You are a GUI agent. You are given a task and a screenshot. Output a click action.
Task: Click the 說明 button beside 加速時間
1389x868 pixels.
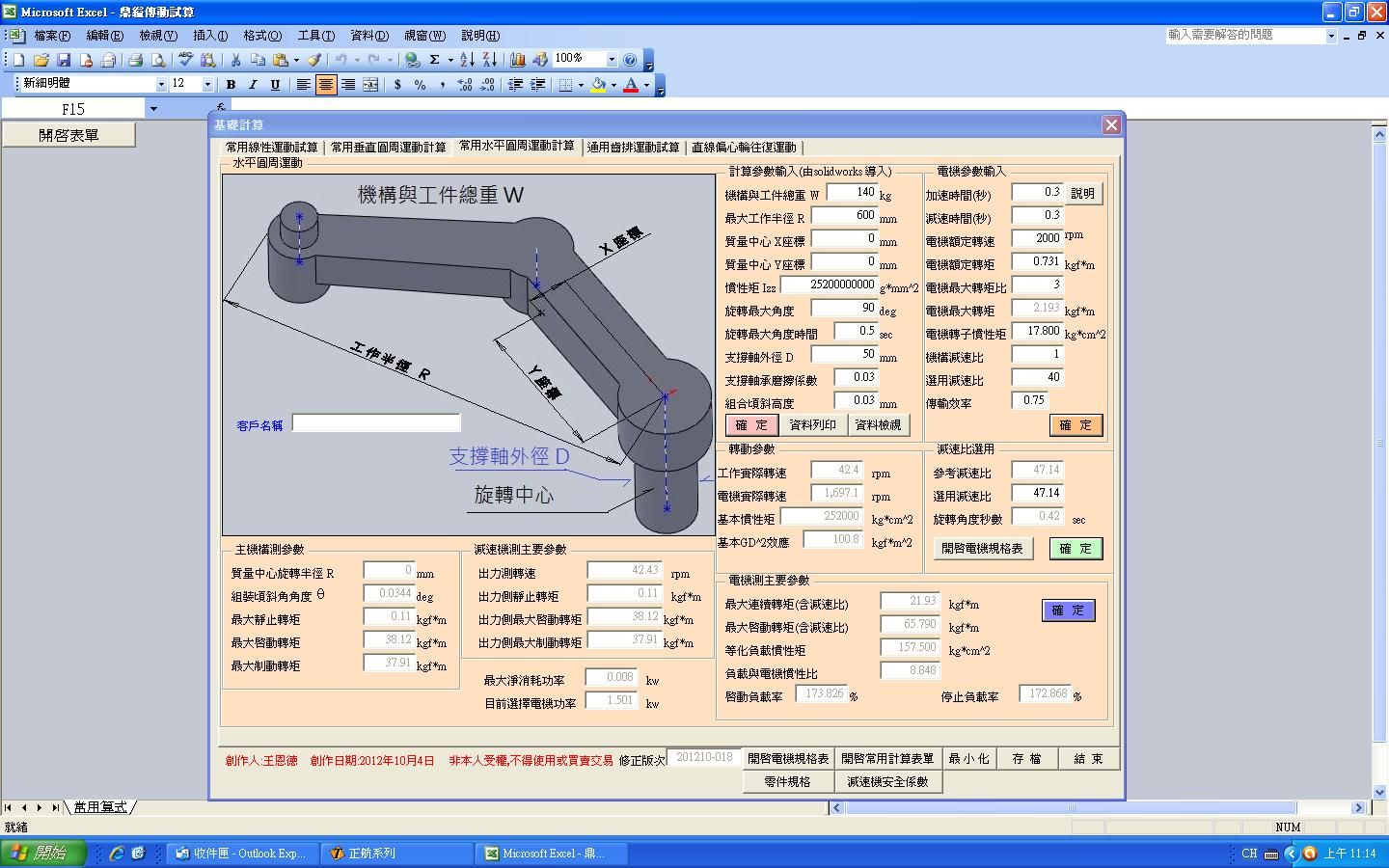click(1083, 193)
